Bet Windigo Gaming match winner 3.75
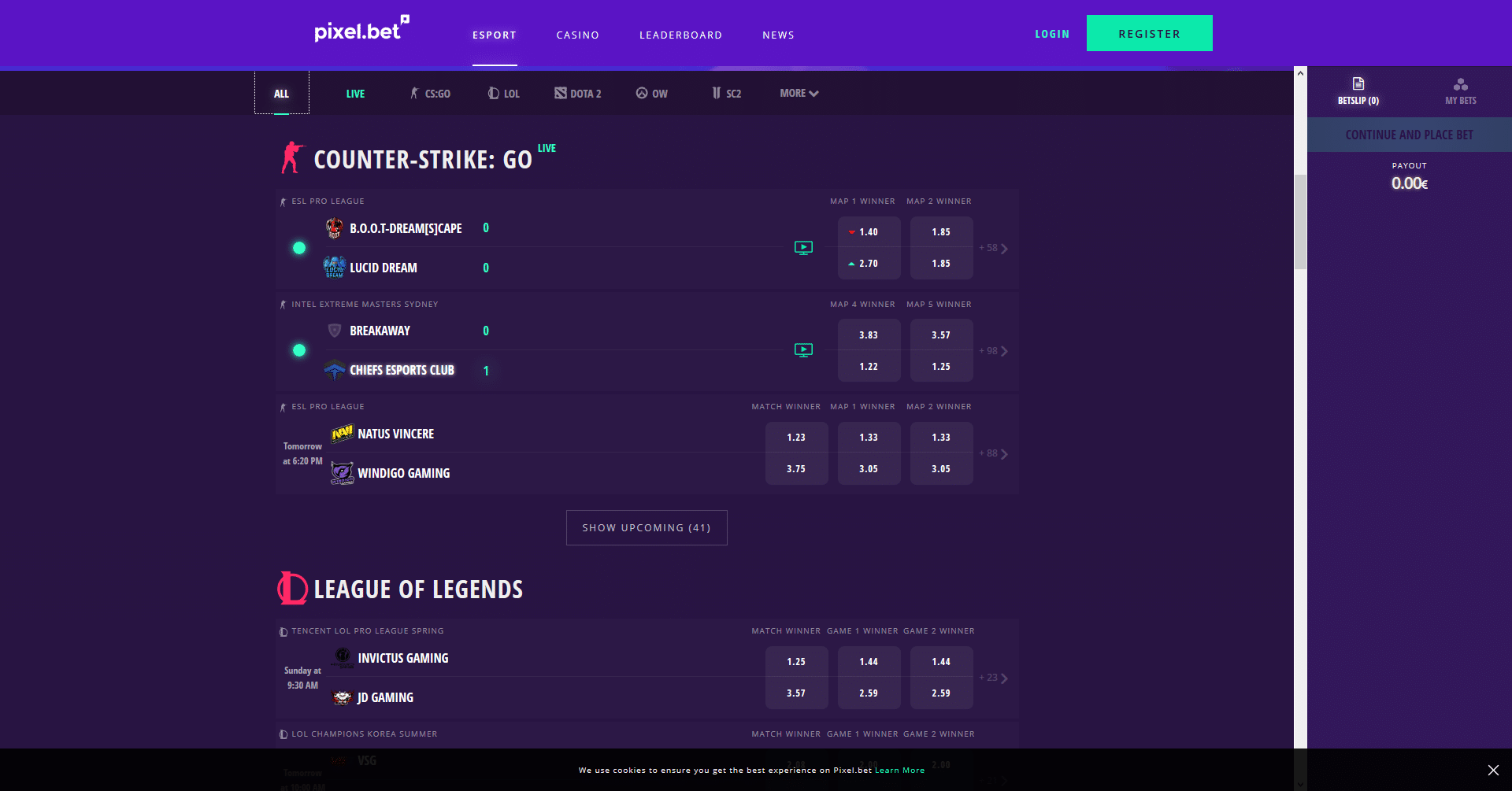 [x=796, y=469]
